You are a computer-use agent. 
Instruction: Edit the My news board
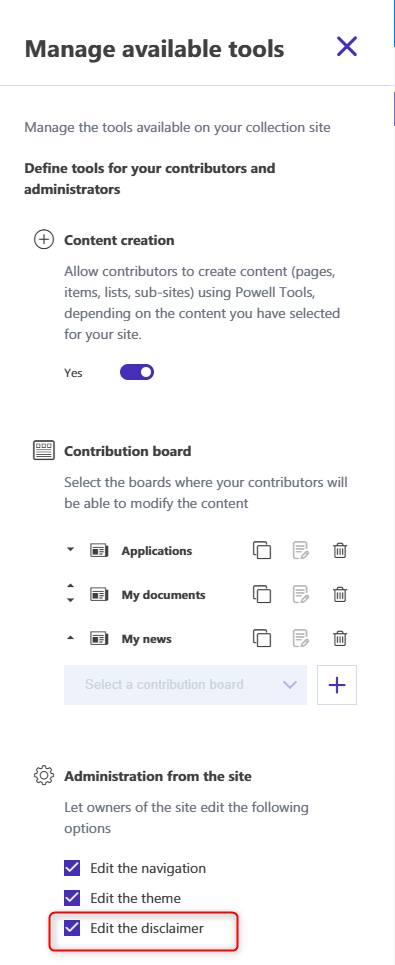tap(301, 639)
